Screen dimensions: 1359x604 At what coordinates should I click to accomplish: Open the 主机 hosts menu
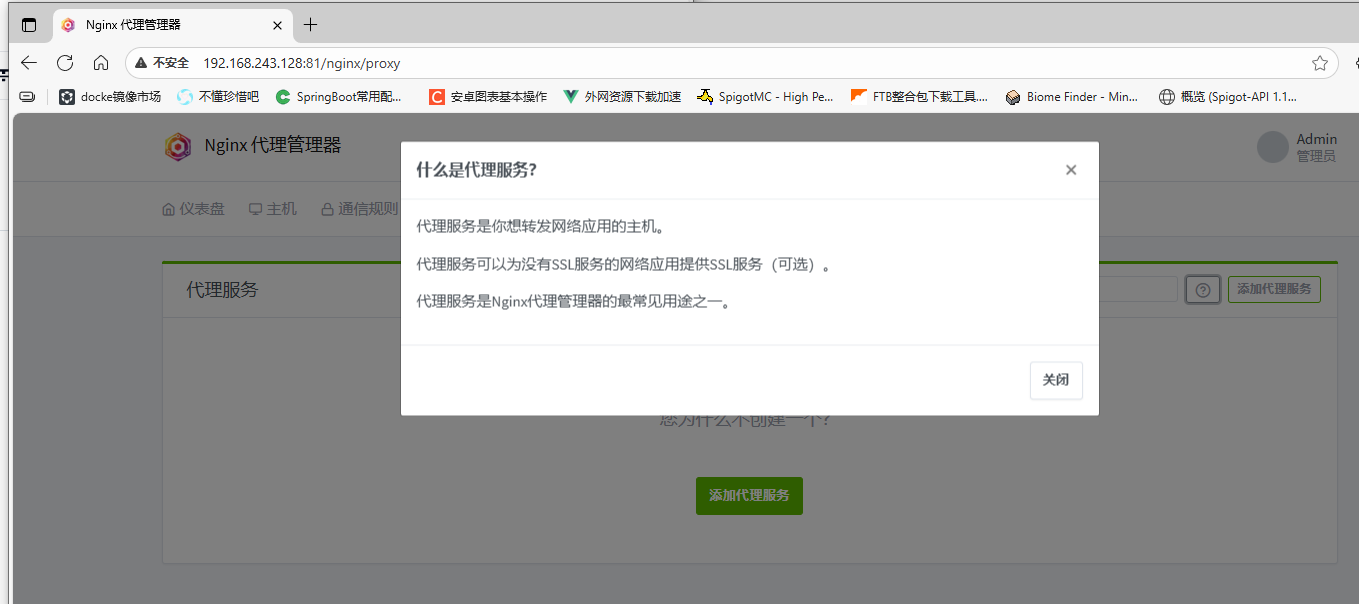[x=273, y=209]
